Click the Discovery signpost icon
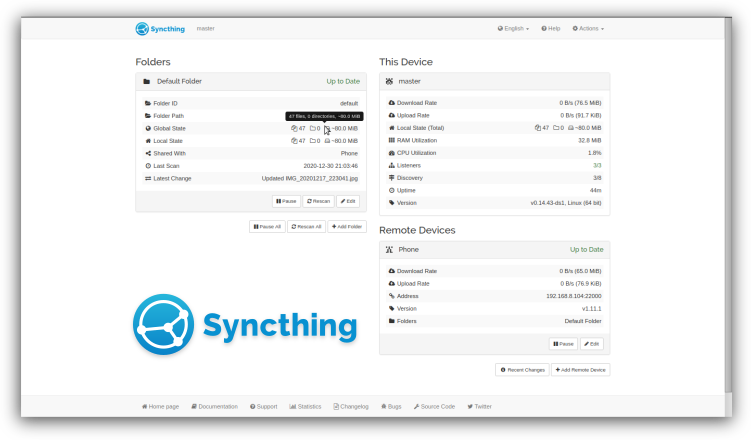Viewport: 751px width, 440px height. pos(391,178)
